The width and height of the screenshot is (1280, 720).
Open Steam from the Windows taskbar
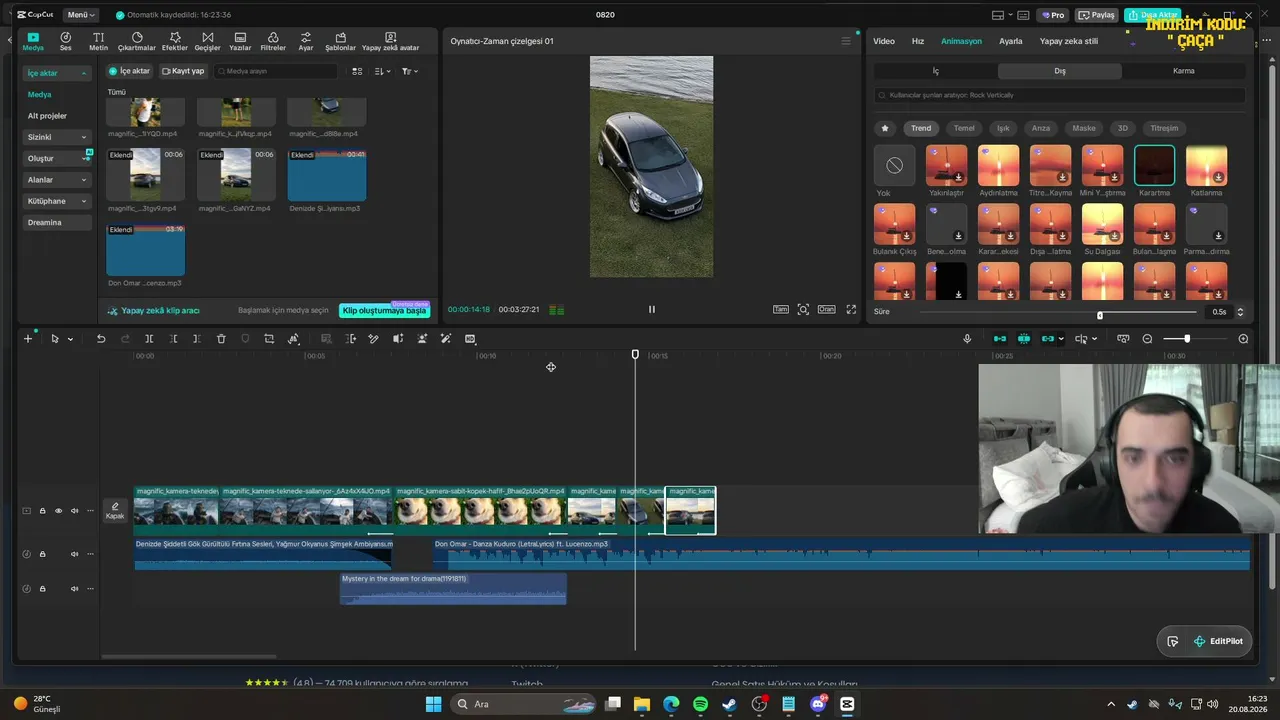tap(729, 704)
